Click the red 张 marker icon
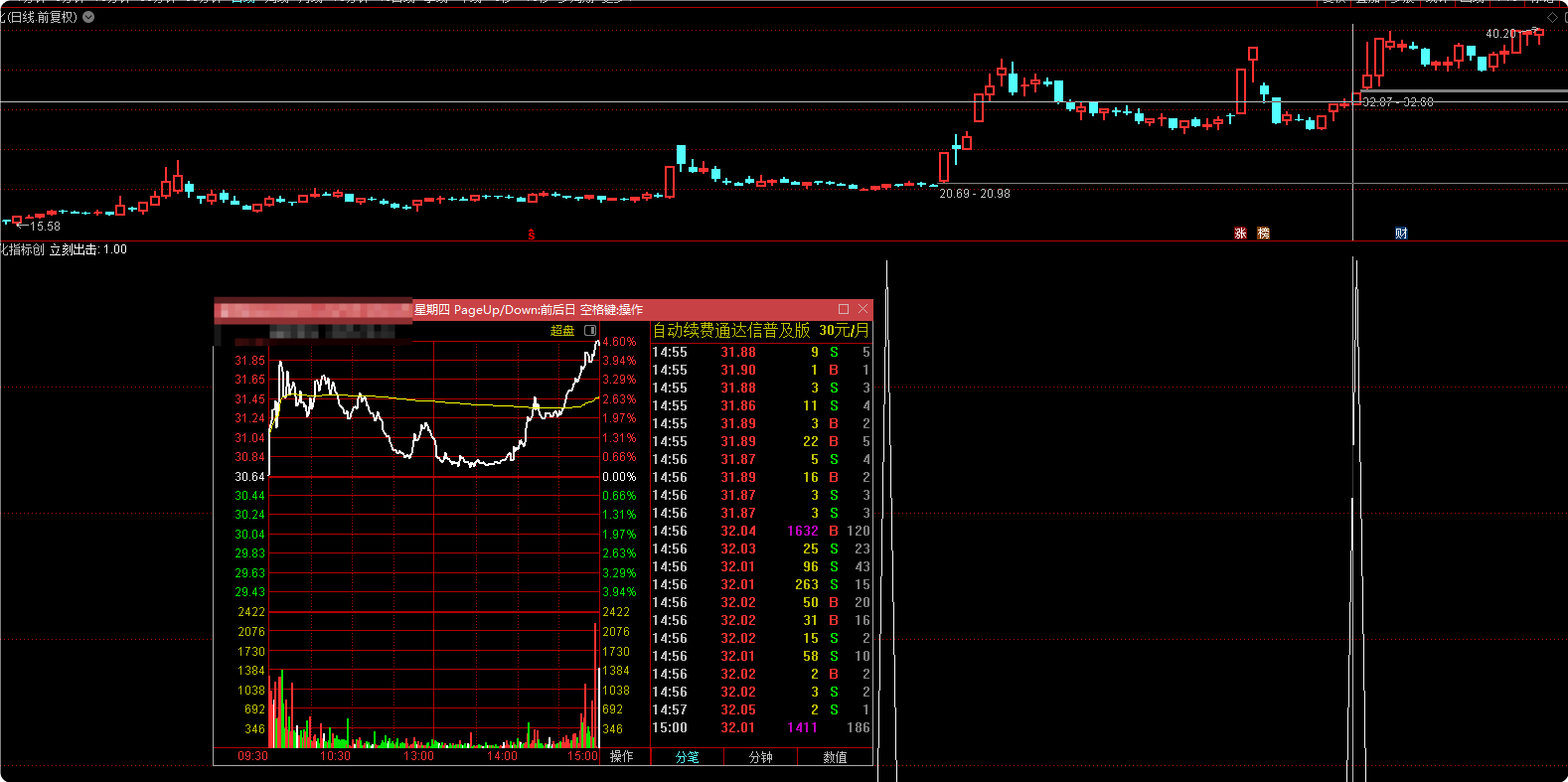This screenshot has height=782, width=1568. 1240,234
